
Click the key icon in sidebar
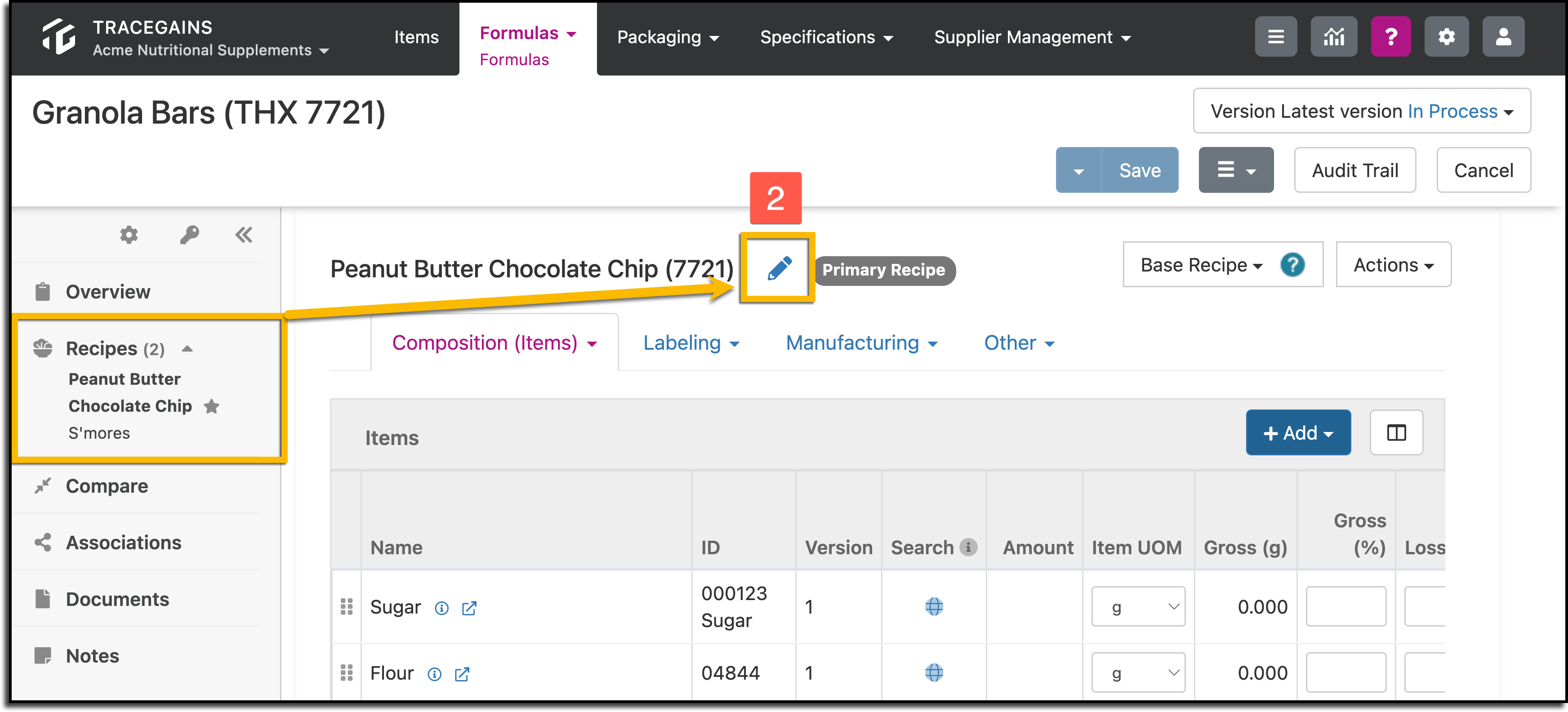(x=189, y=235)
